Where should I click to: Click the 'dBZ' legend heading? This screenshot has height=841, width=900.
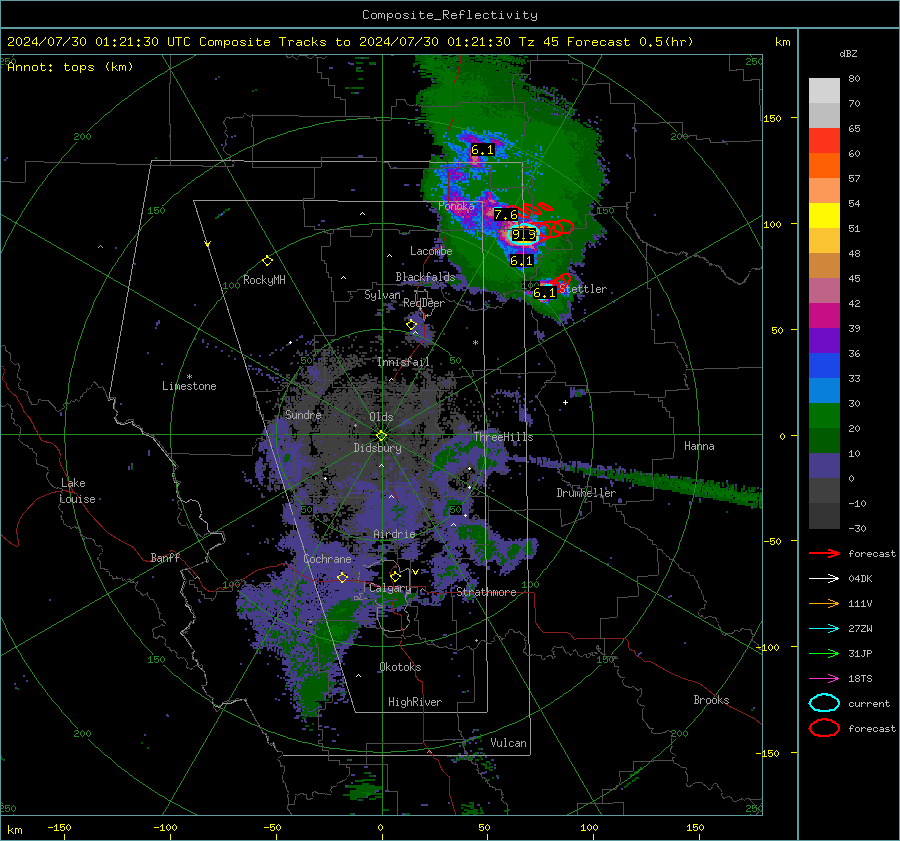click(x=848, y=54)
